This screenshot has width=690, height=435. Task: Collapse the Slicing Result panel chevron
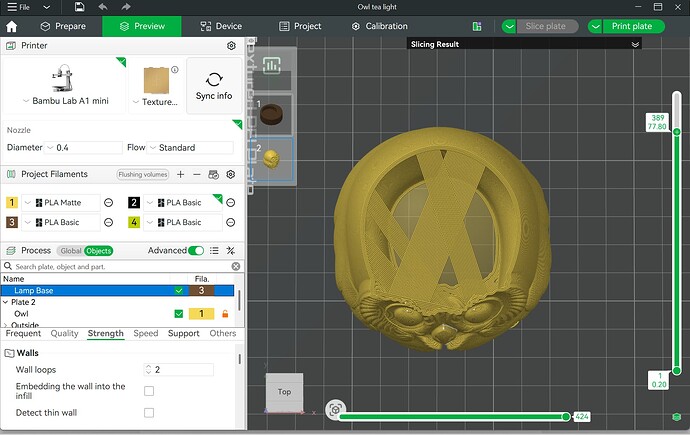[x=635, y=44]
